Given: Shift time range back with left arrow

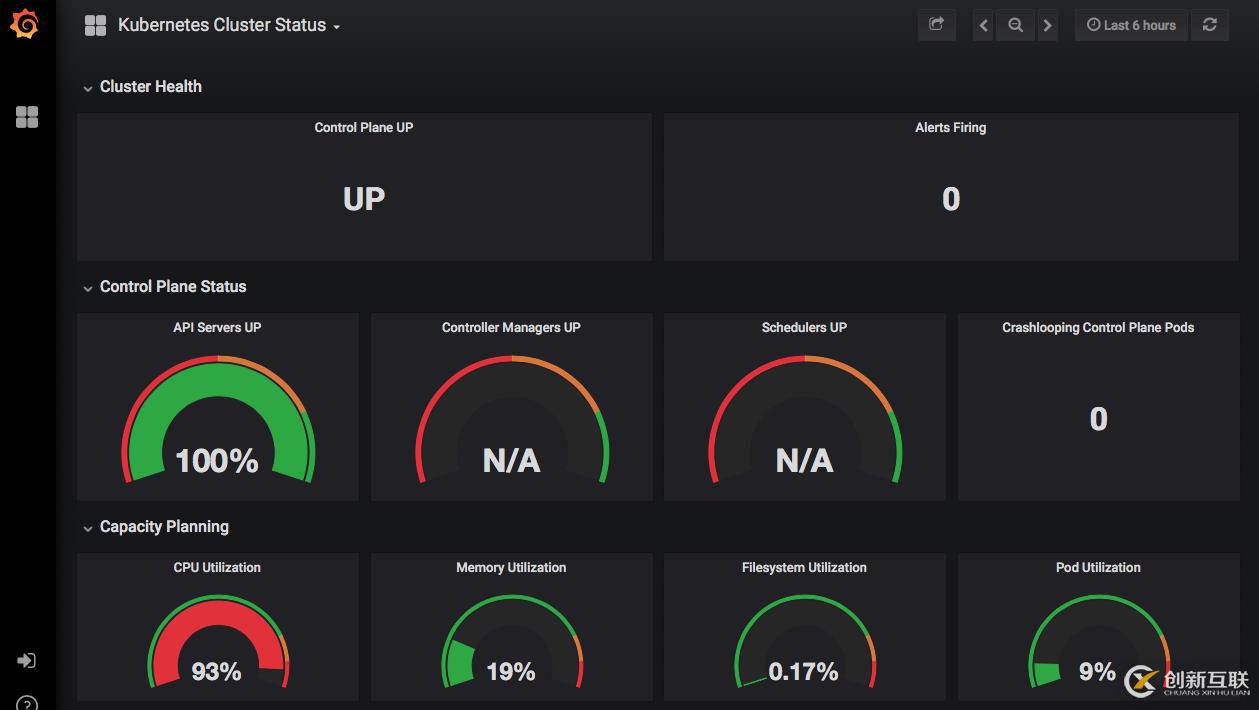Looking at the screenshot, I should coord(984,25).
